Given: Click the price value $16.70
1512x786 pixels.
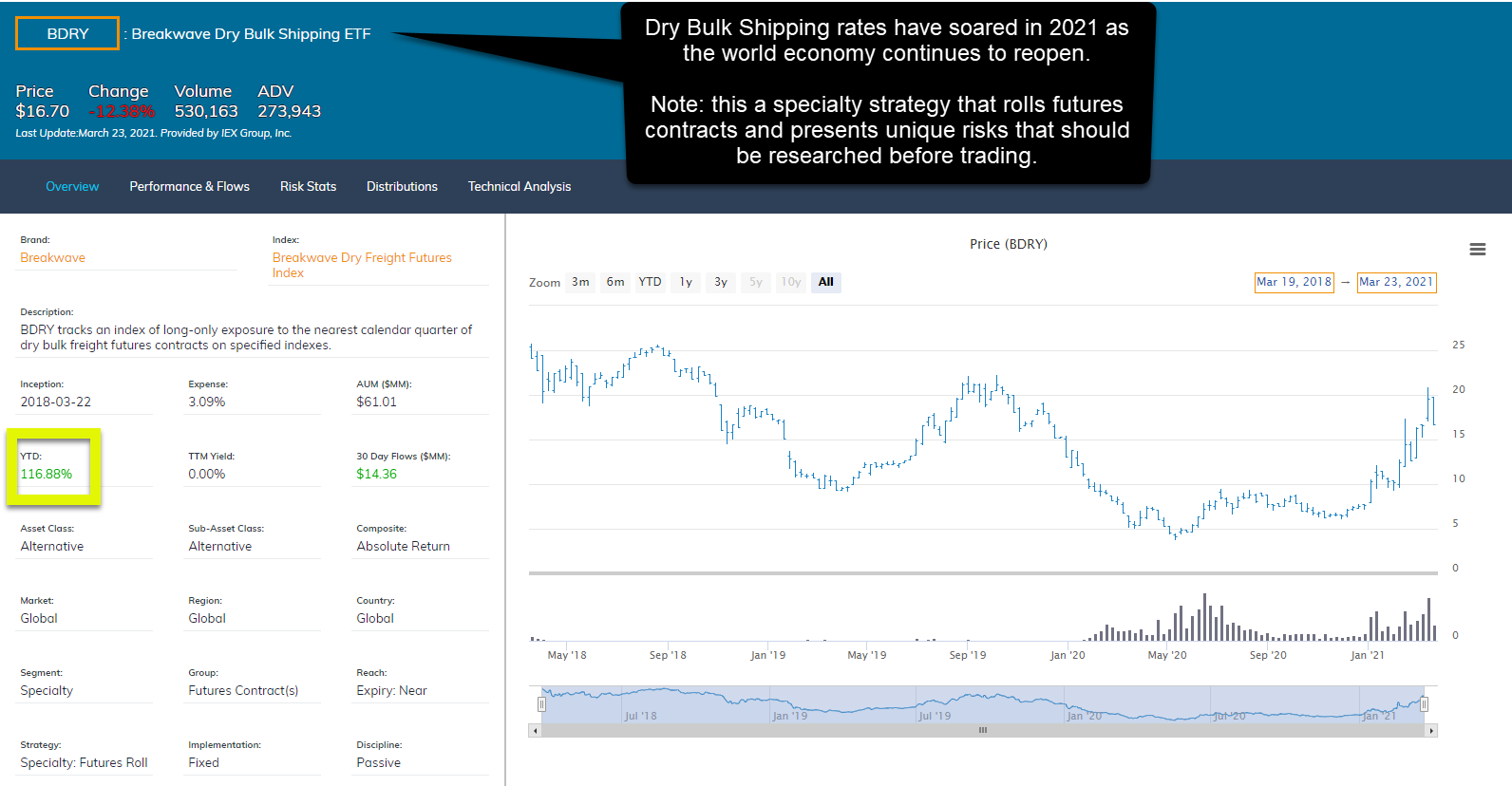Looking at the screenshot, I should (x=43, y=111).
